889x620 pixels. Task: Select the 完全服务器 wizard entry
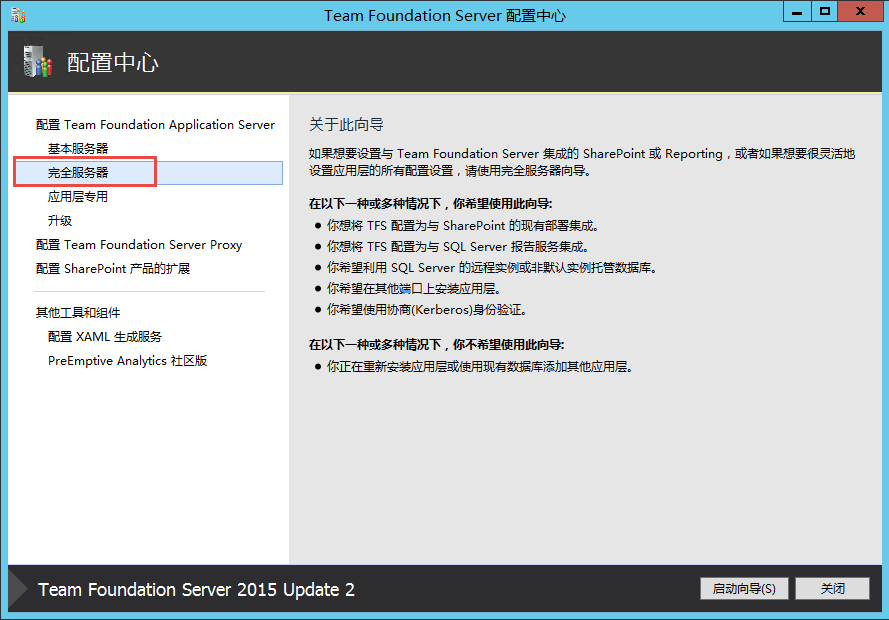(149, 172)
